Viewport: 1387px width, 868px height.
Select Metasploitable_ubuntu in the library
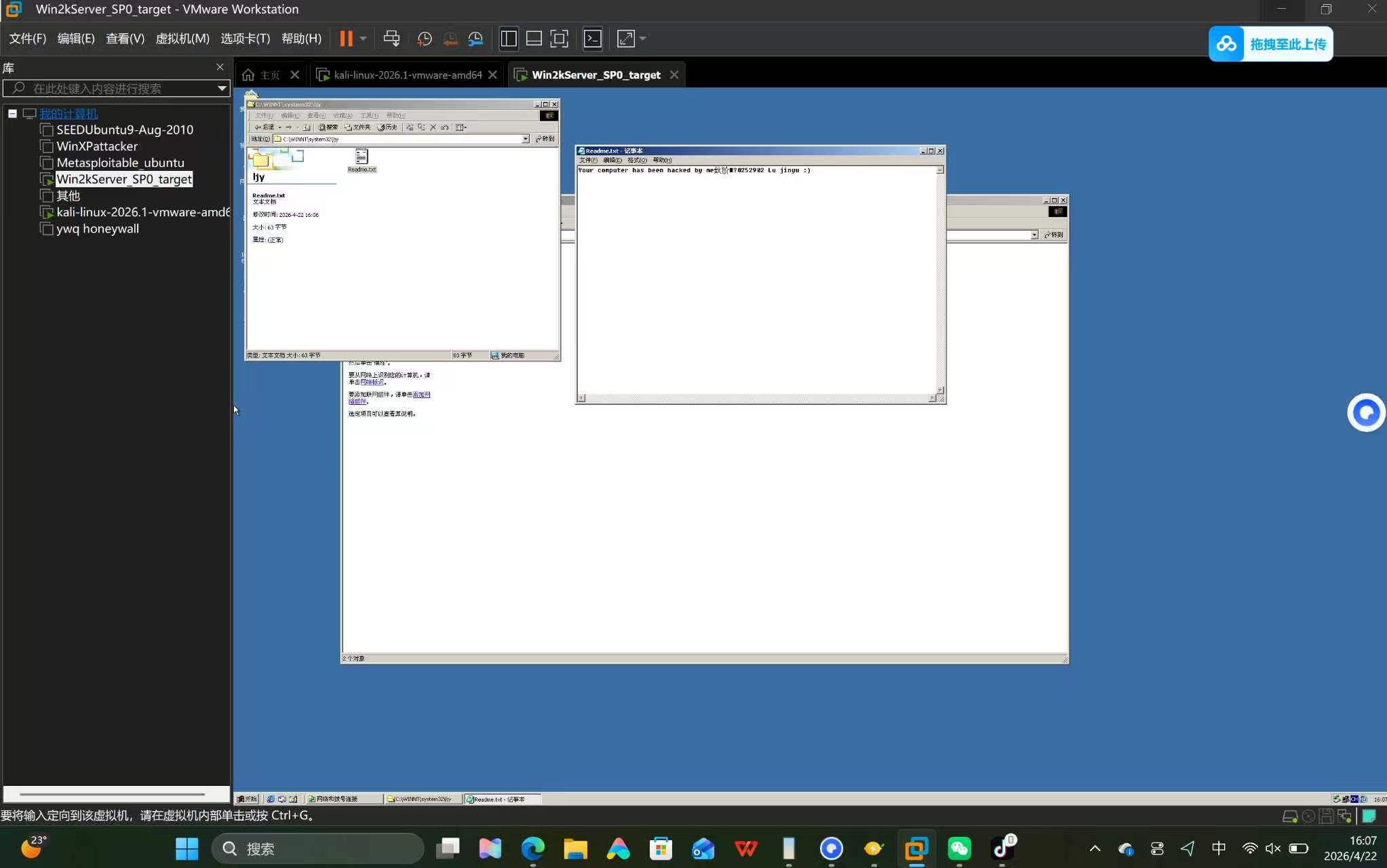tap(120, 163)
